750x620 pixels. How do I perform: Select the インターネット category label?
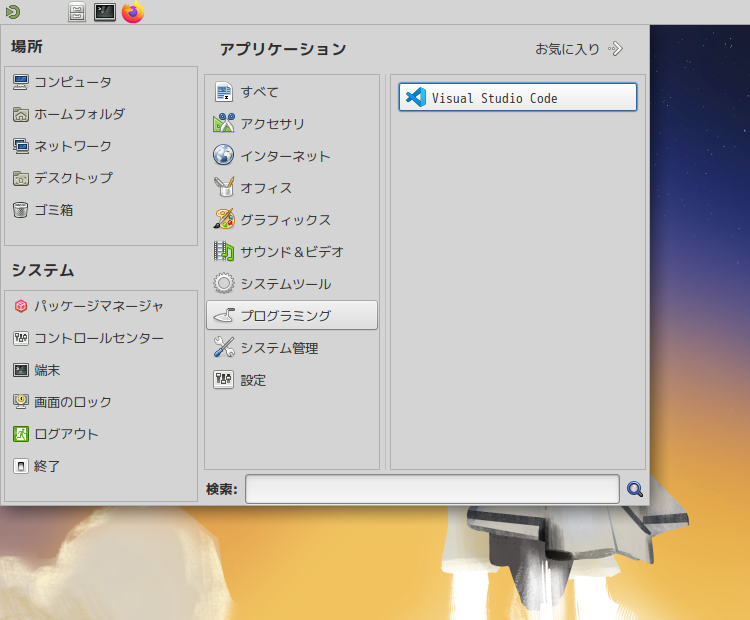point(286,156)
